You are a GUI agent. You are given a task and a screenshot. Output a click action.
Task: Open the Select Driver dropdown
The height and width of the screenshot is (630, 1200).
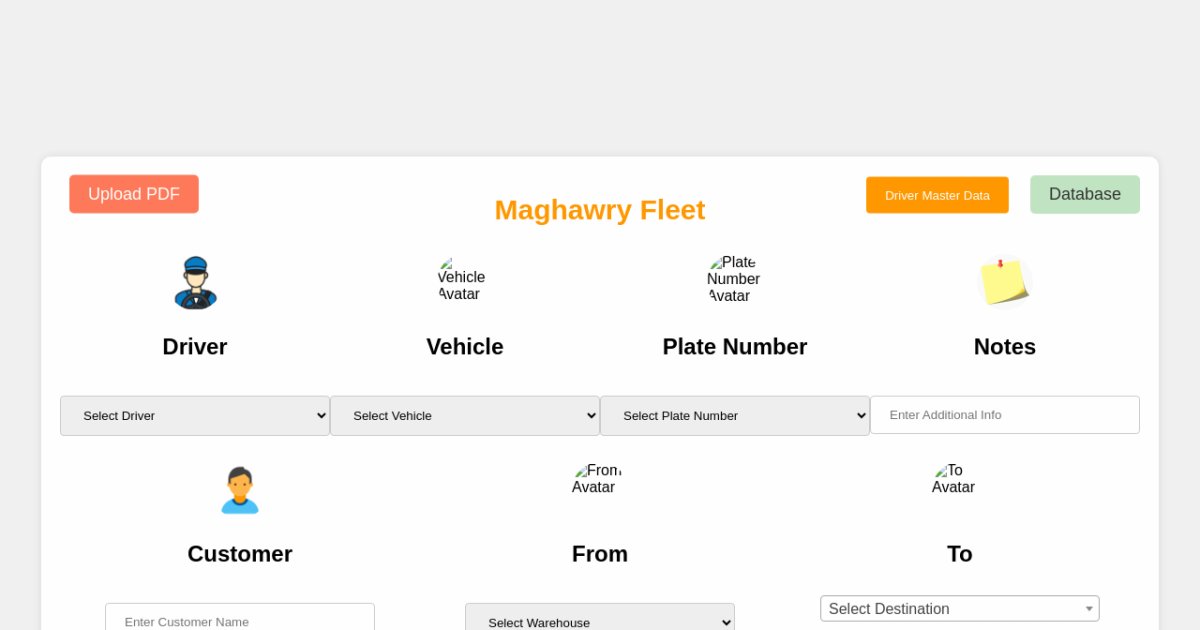[195, 415]
